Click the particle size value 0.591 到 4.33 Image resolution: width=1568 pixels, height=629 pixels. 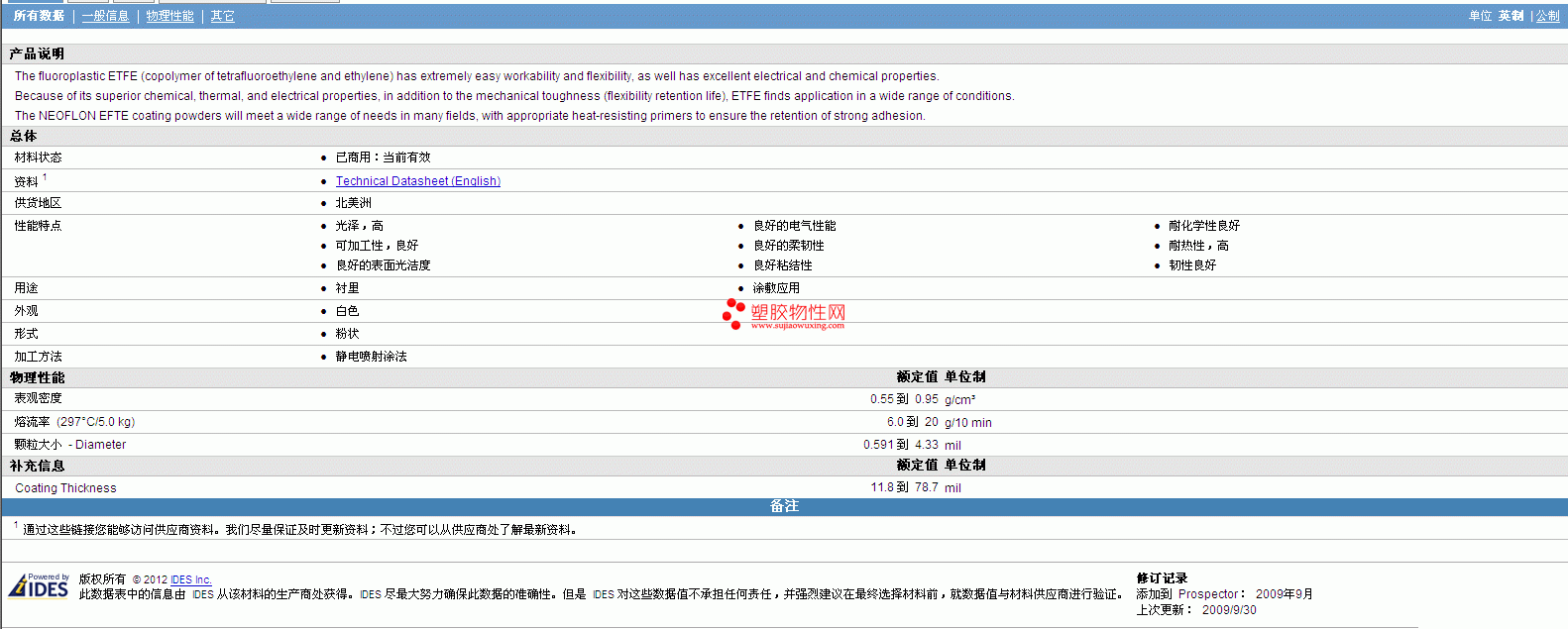pos(900,445)
